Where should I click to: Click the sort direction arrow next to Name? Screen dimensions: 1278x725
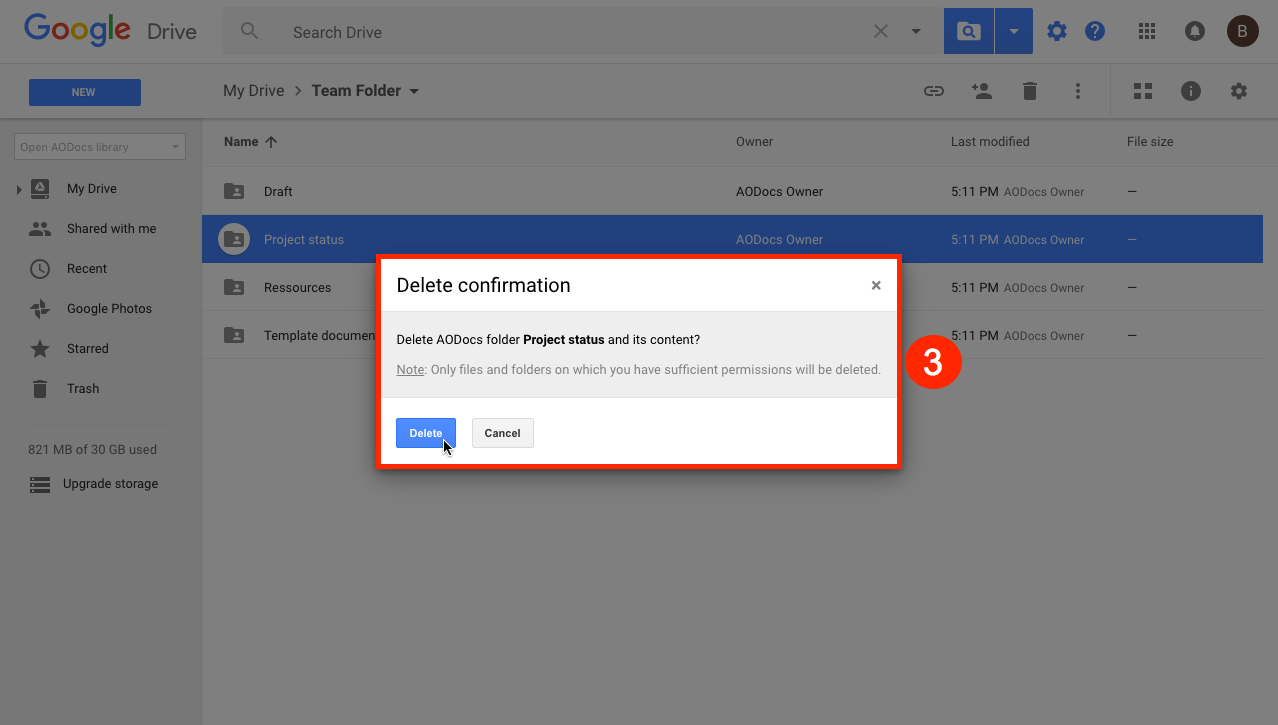pyautogui.click(x=271, y=142)
